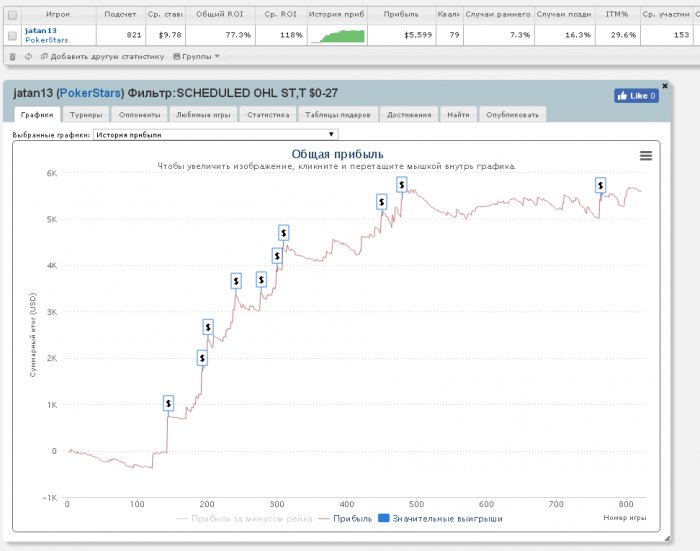Click the trash delete icon below table
Image resolution: width=700 pixels, height=551 pixels.
tap(12, 56)
